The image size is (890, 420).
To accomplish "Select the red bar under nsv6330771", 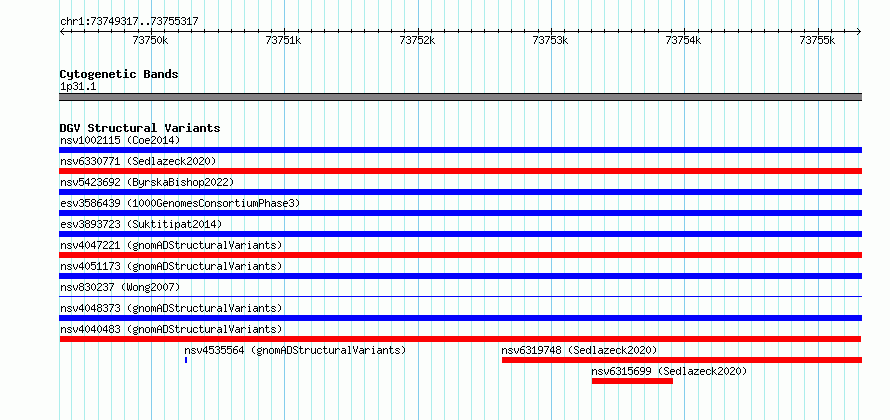I will pos(460,171).
